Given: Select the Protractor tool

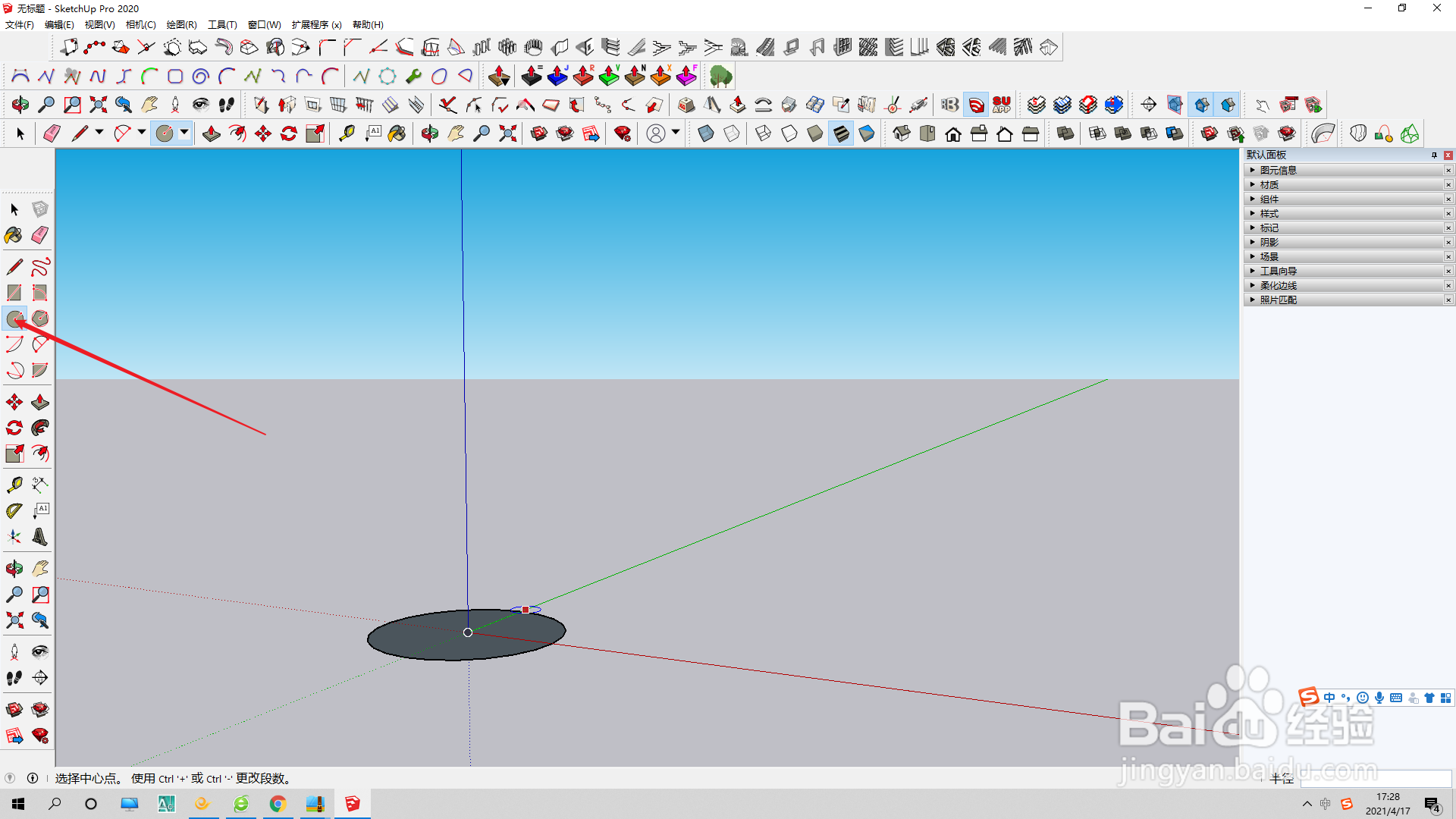Looking at the screenshot, I should (14, 511).
